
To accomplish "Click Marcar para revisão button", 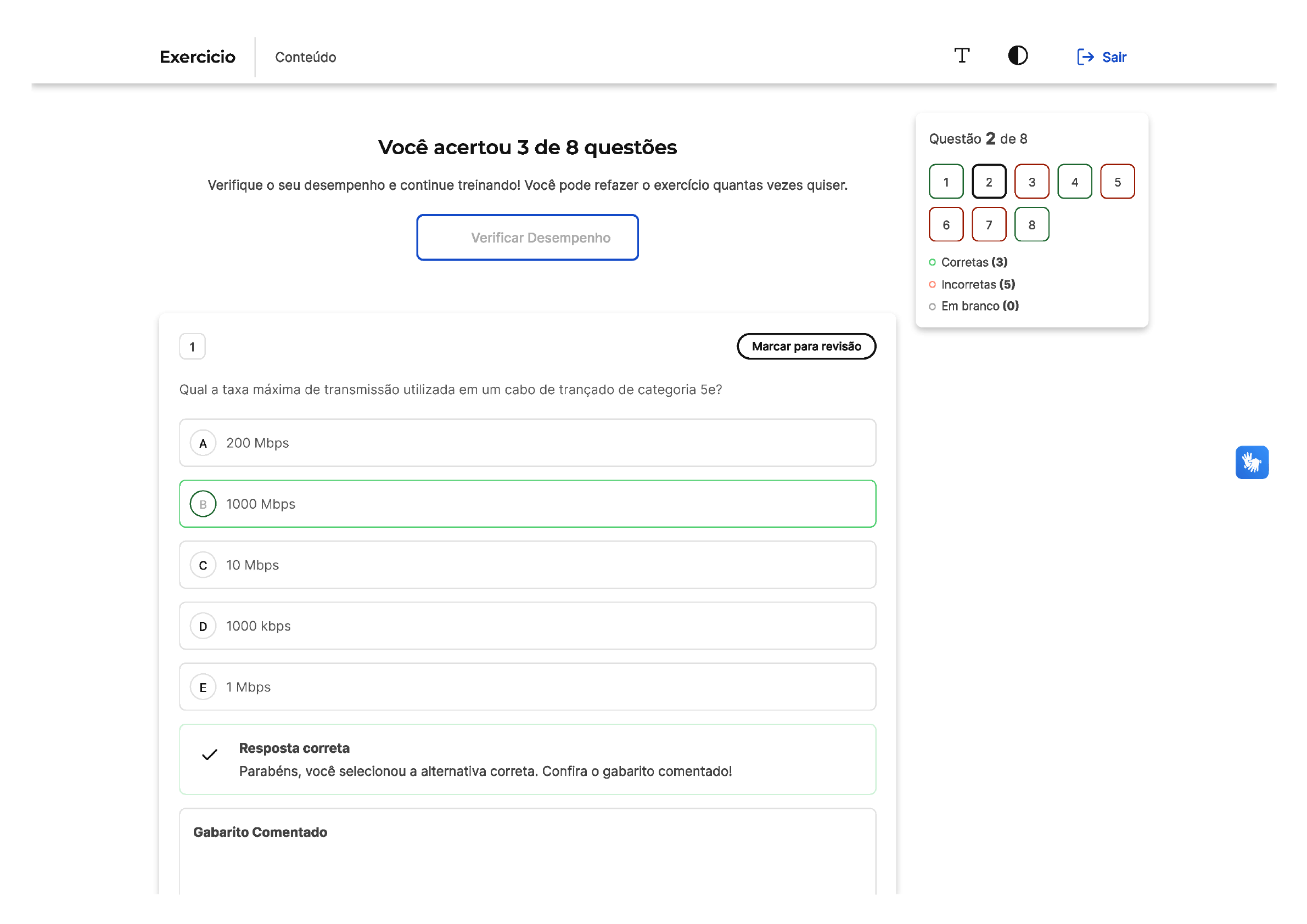I will click(x=805, y=346).
